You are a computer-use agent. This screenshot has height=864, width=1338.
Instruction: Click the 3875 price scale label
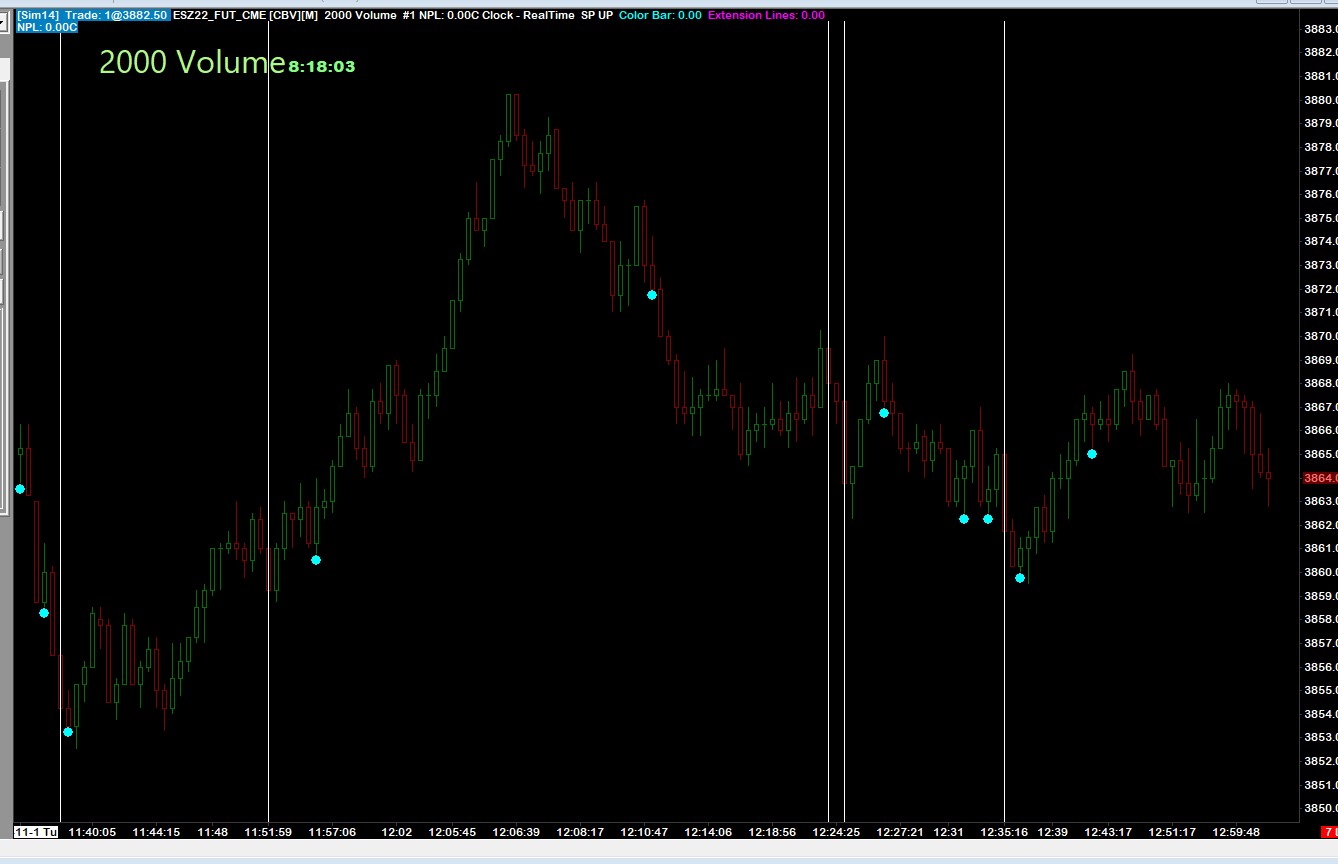coord(1320,218)
